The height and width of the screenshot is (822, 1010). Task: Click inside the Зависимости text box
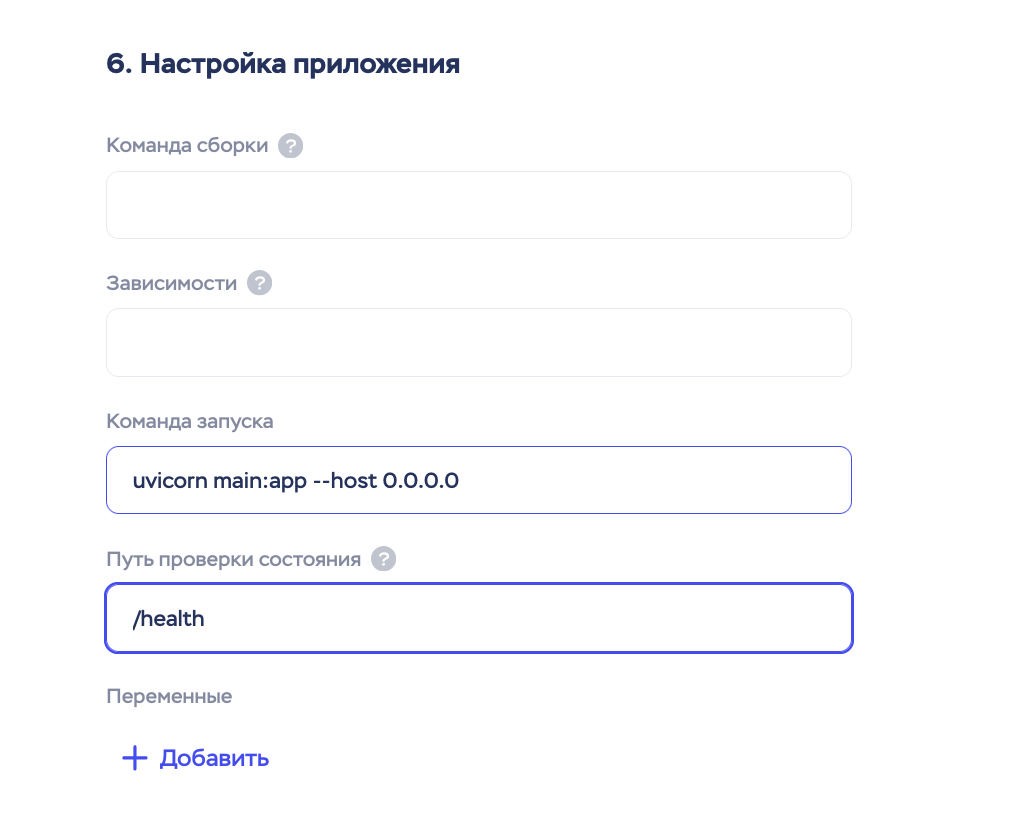478,342
